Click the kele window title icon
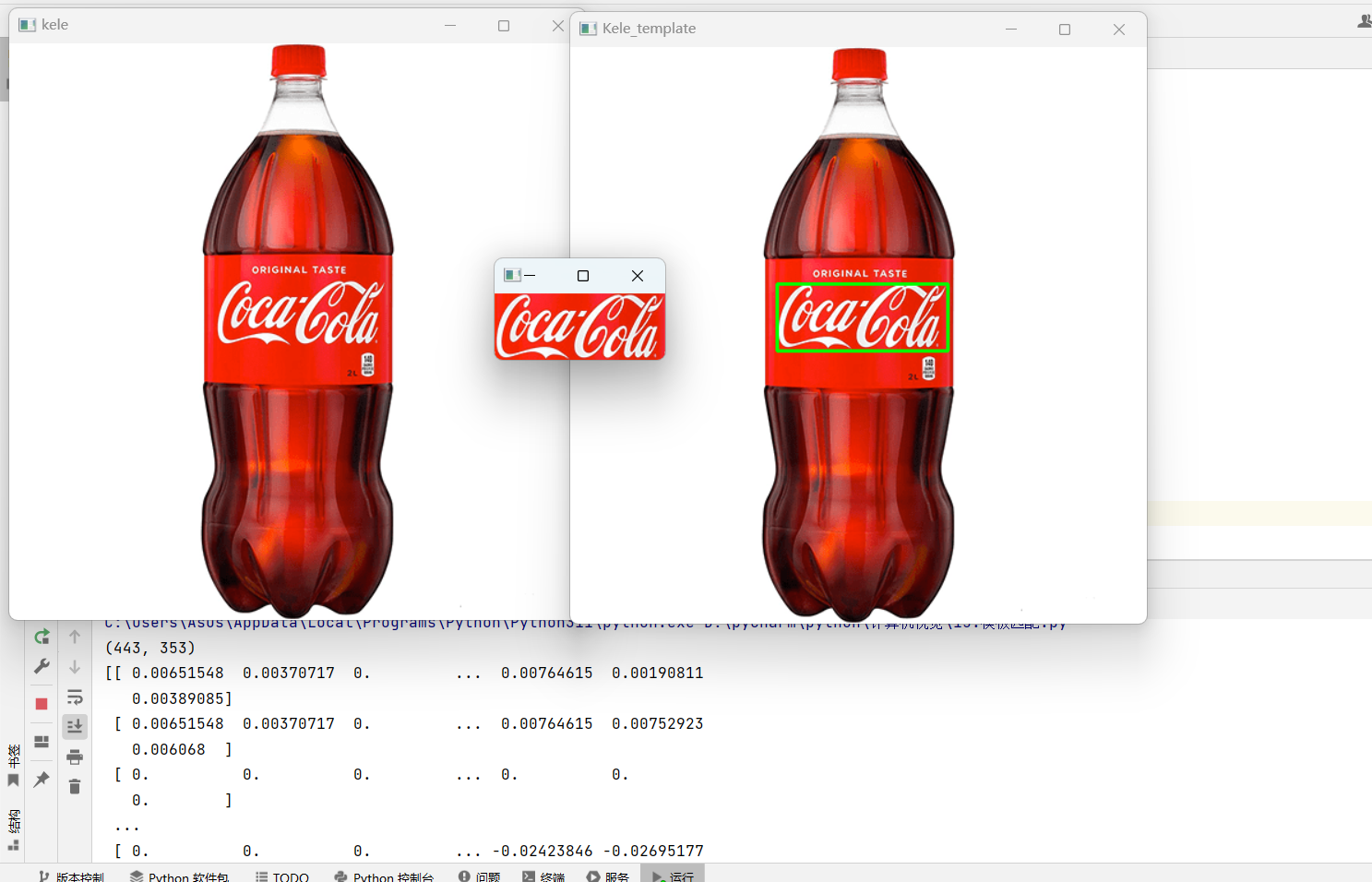 tap(28, 25)
